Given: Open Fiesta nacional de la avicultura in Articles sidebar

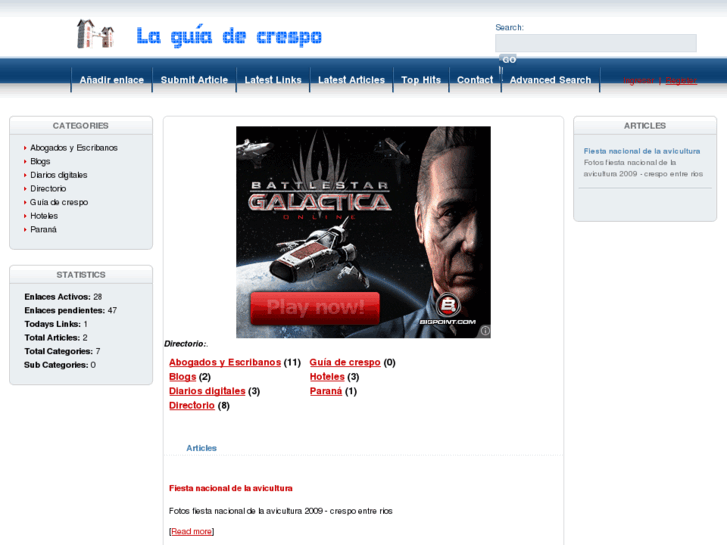Looking at the screenshot, I should tap(642, 151).
